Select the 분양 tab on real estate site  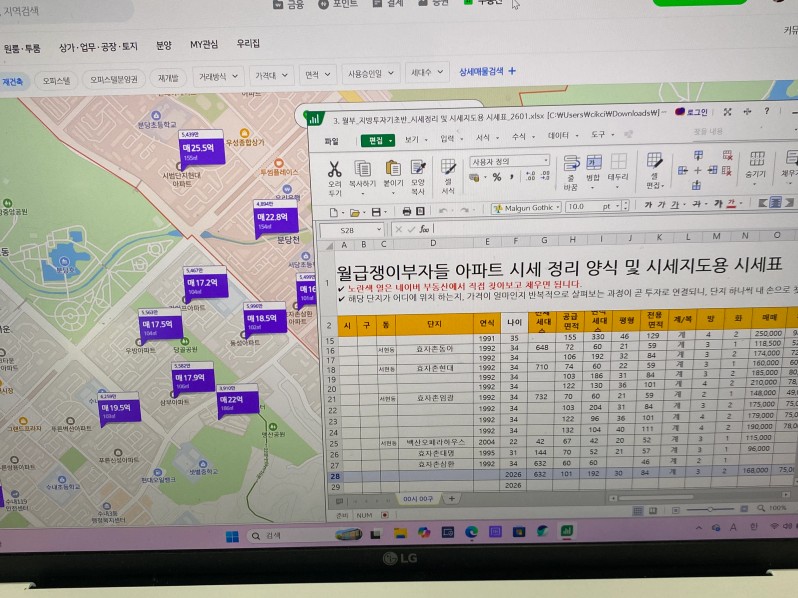163,45
